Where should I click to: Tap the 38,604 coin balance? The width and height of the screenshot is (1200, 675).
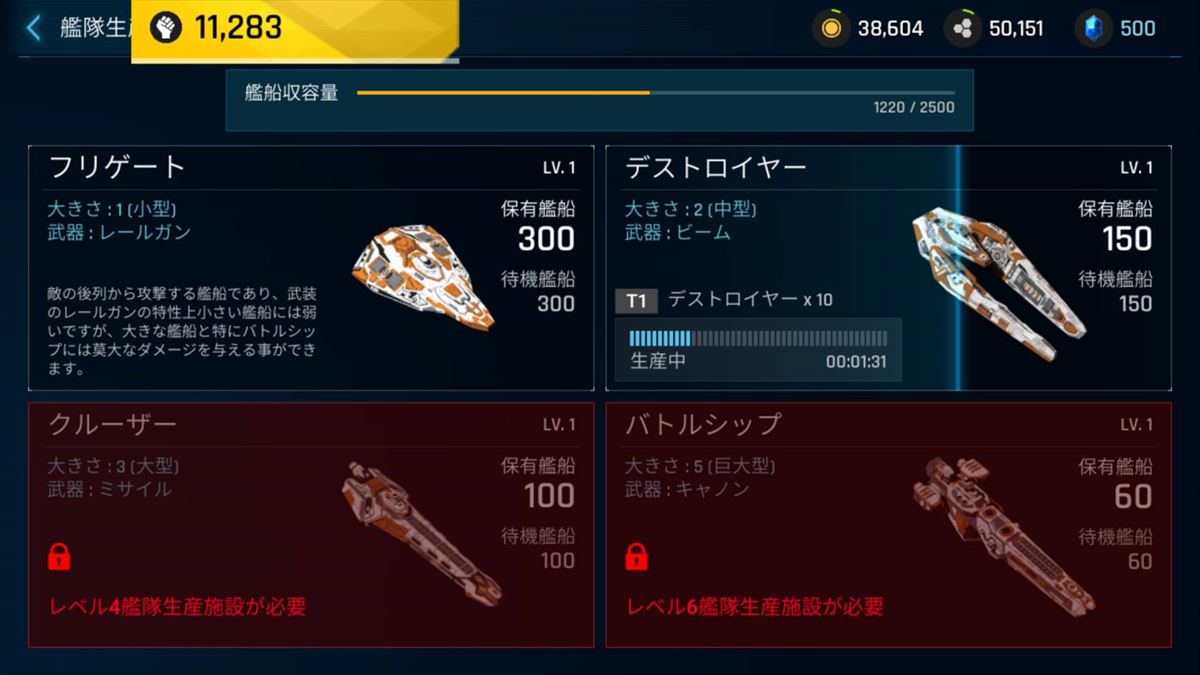coord(890,28)
